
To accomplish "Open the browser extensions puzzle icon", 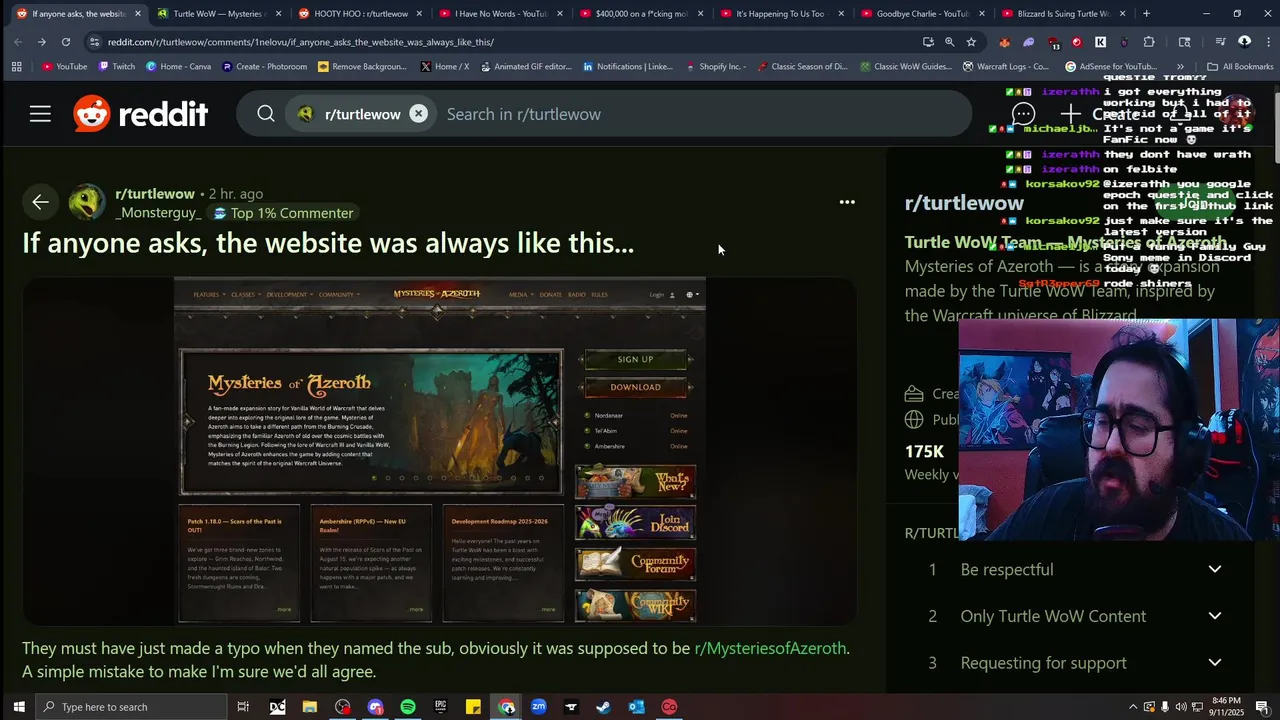I will [1149, 42].
